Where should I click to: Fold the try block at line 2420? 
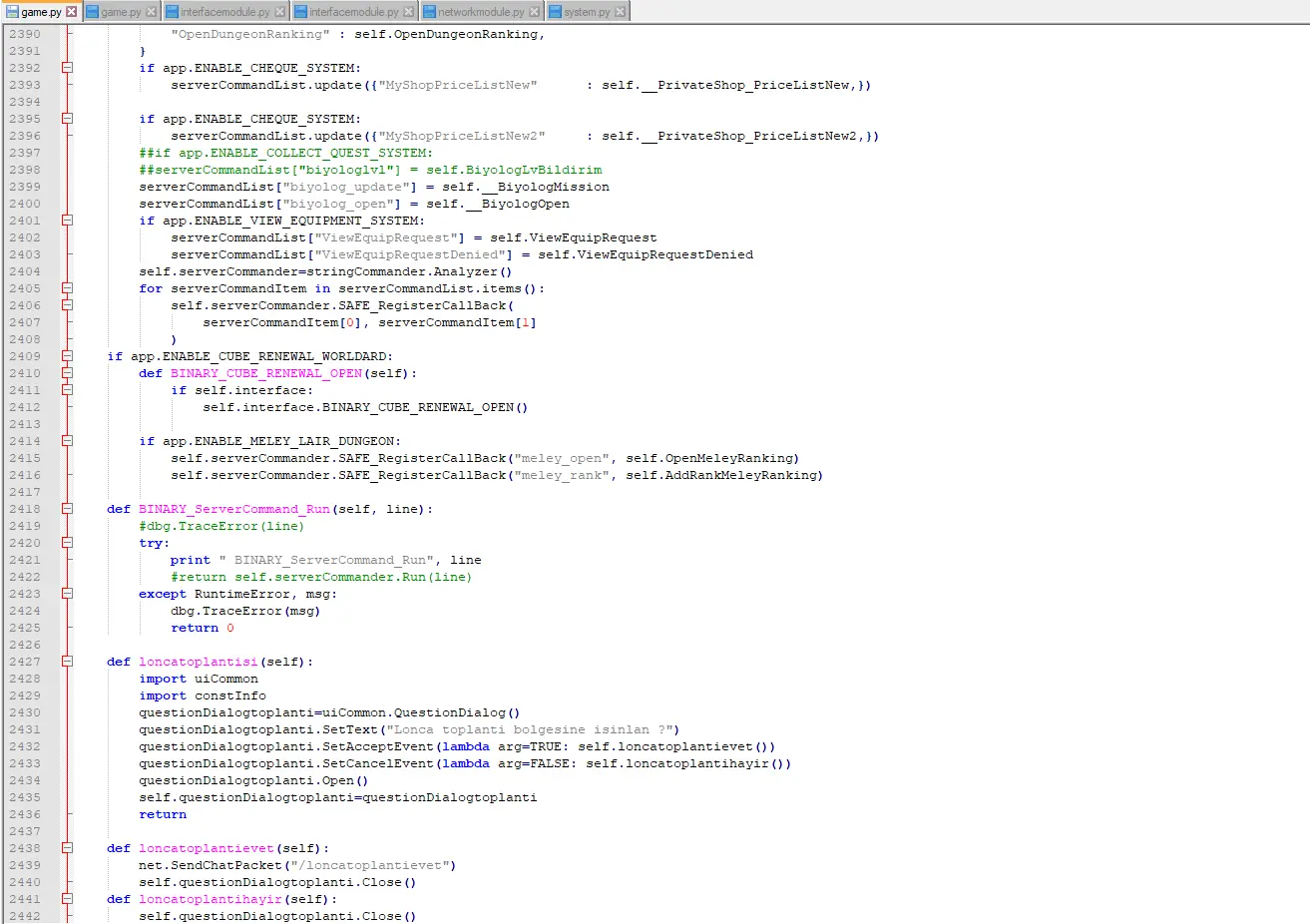coord(67,543)
